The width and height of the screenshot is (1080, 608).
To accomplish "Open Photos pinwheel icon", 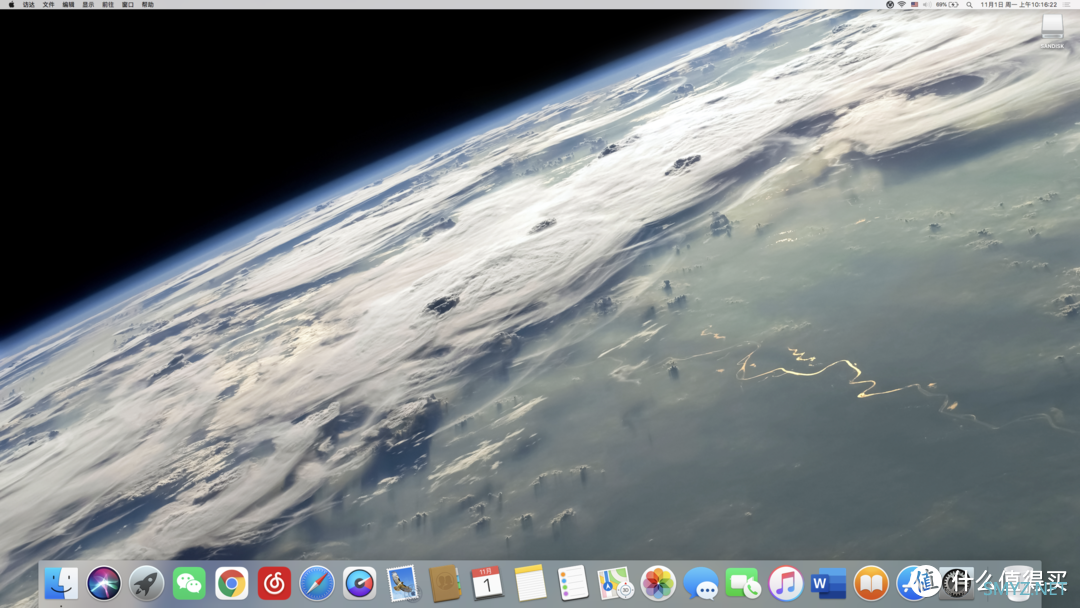I will click(658, 584).
